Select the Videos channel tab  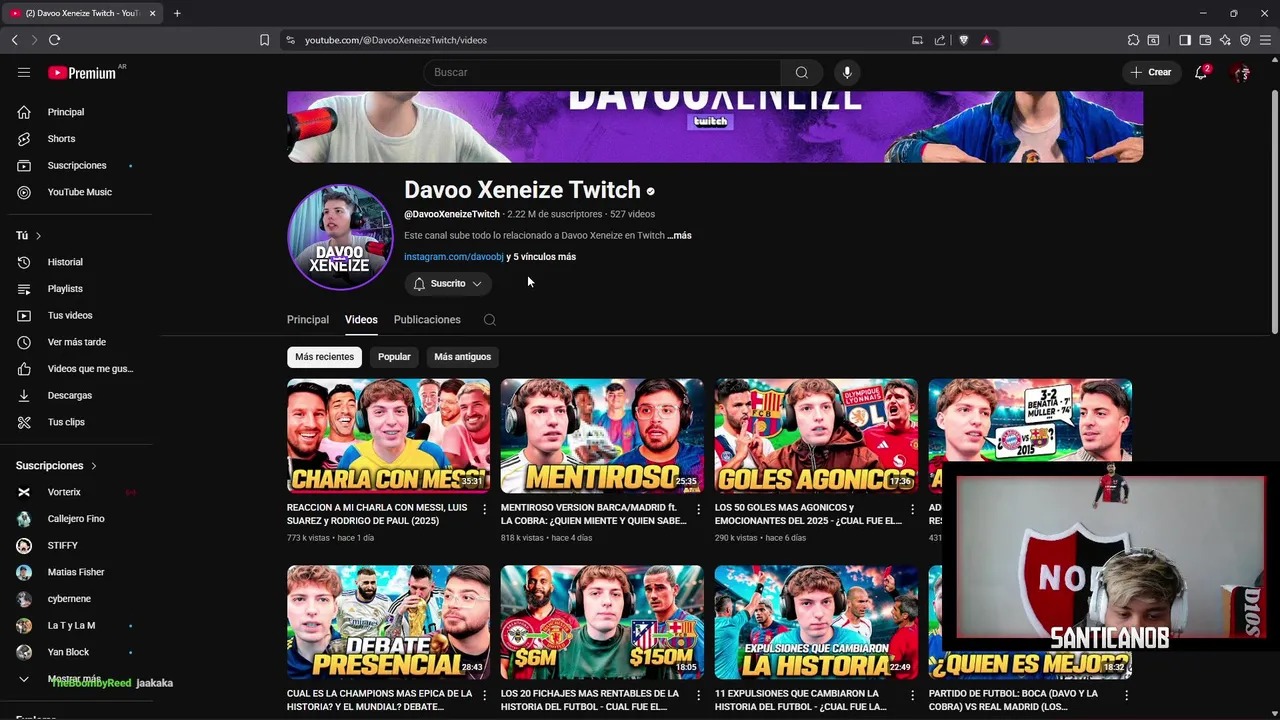click(x=361, y=320)
